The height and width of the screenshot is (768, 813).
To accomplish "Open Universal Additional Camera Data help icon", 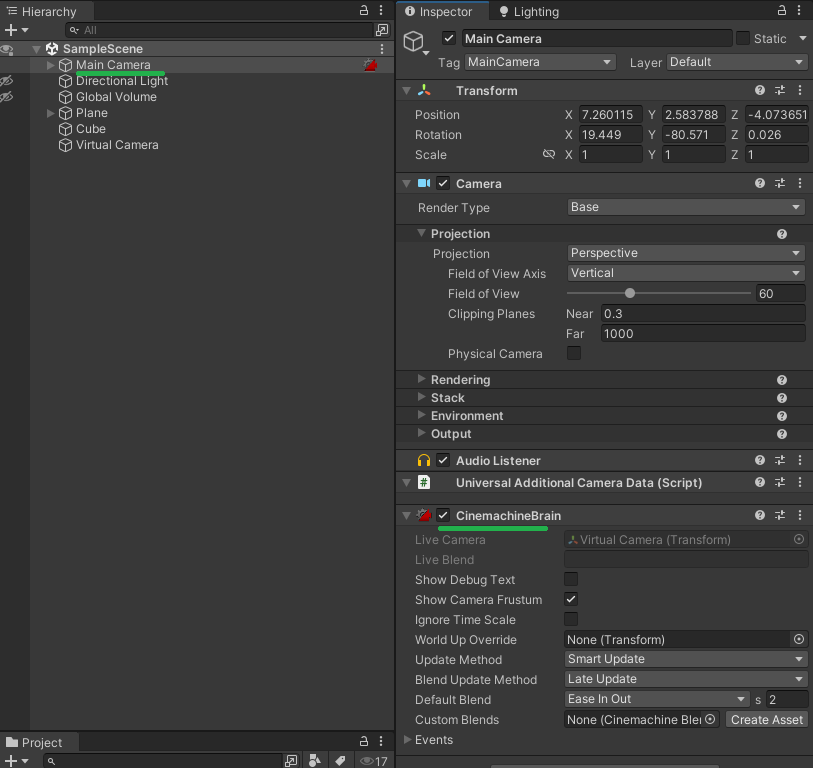I will (760, 482).
